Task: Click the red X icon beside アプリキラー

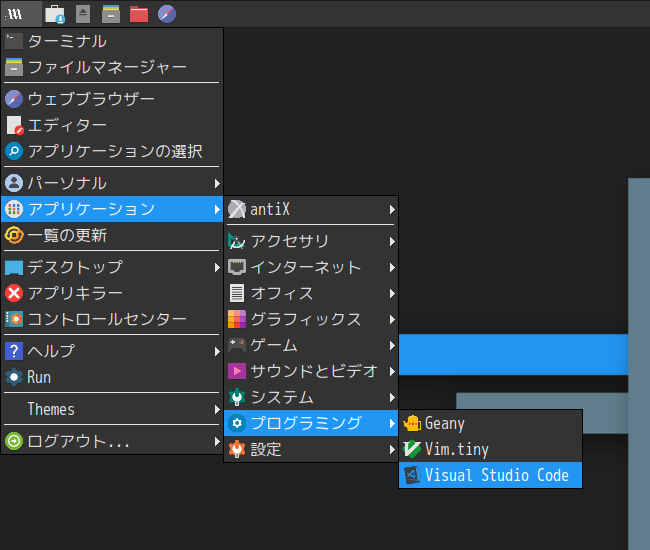Action: (x=14, y=293)
